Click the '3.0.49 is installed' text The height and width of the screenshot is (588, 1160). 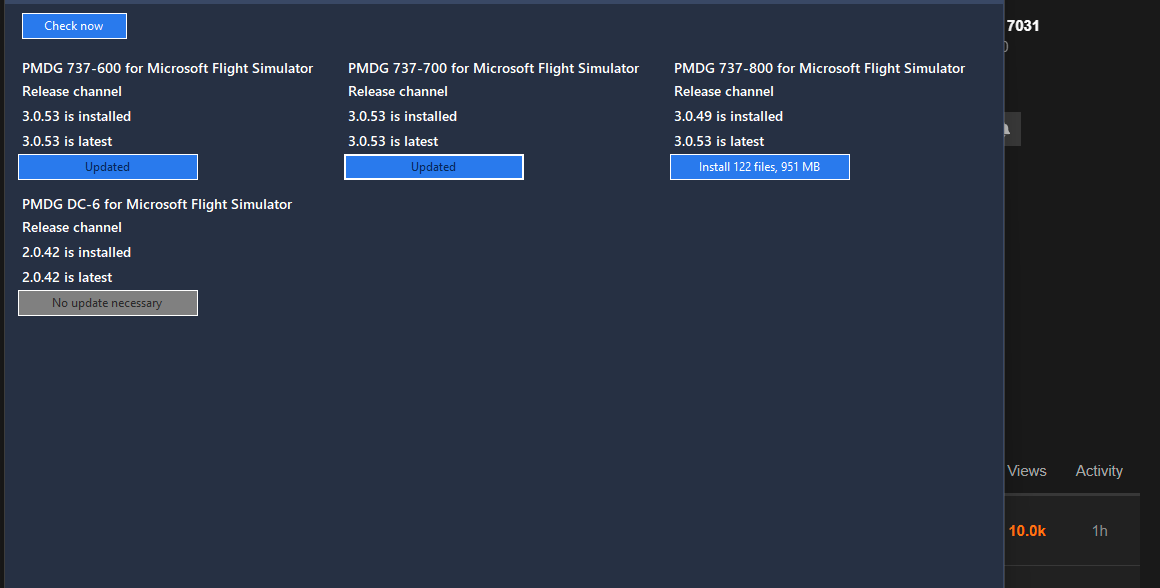(x=728, y=117)
